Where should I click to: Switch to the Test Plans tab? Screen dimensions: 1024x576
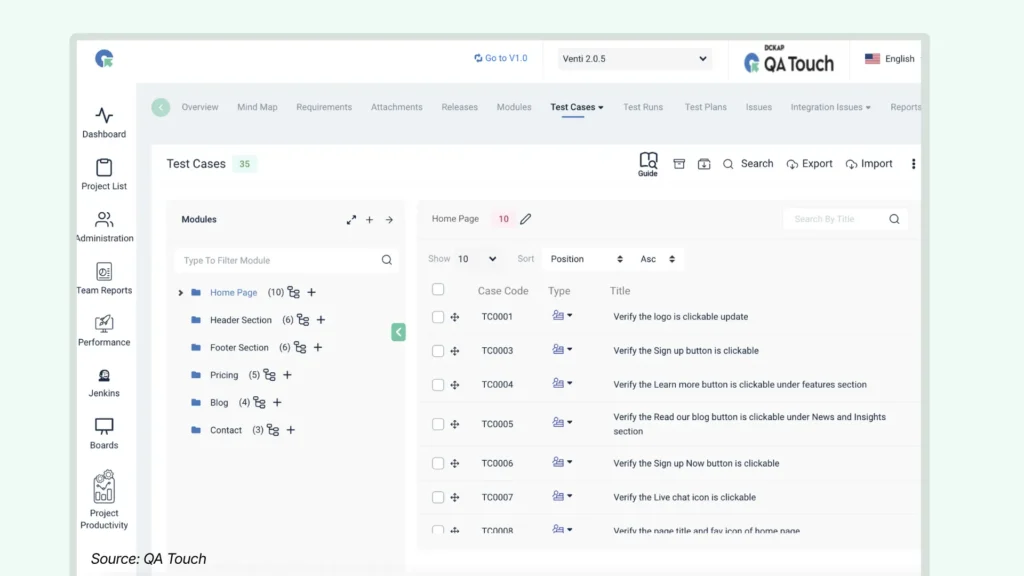(x=705, y=107)
